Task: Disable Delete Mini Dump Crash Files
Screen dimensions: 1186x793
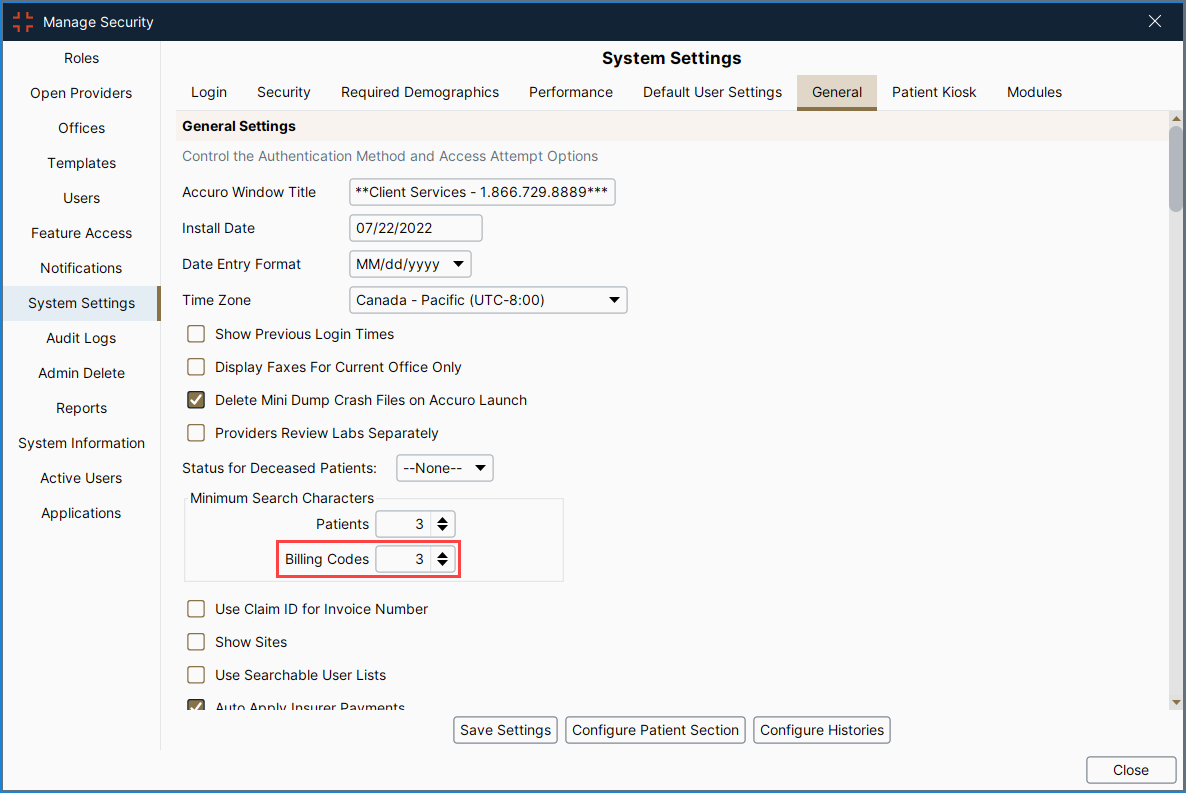Action: point(196,400)
